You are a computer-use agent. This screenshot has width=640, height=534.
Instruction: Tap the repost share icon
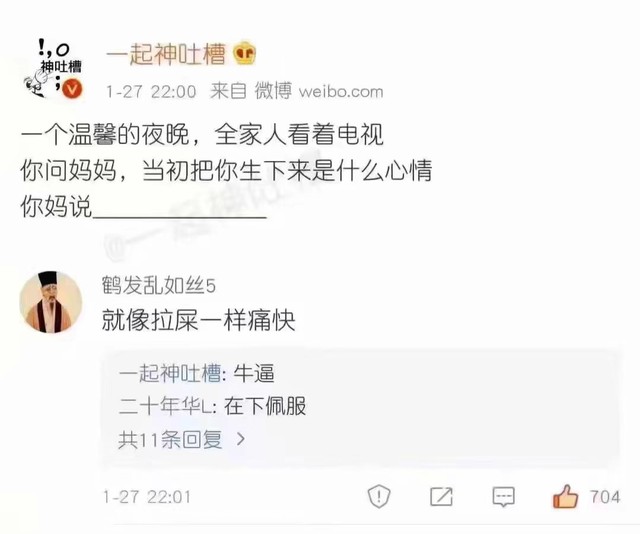point(442,497)
